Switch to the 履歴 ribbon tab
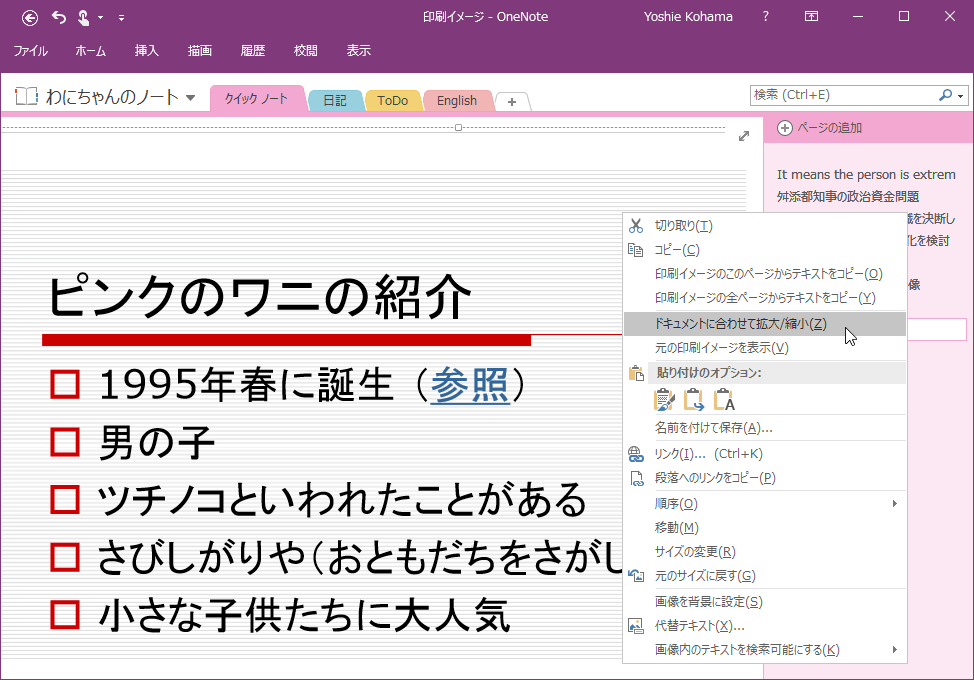The height and width of the screenshot is (680, 974). (x=253, y=51)
